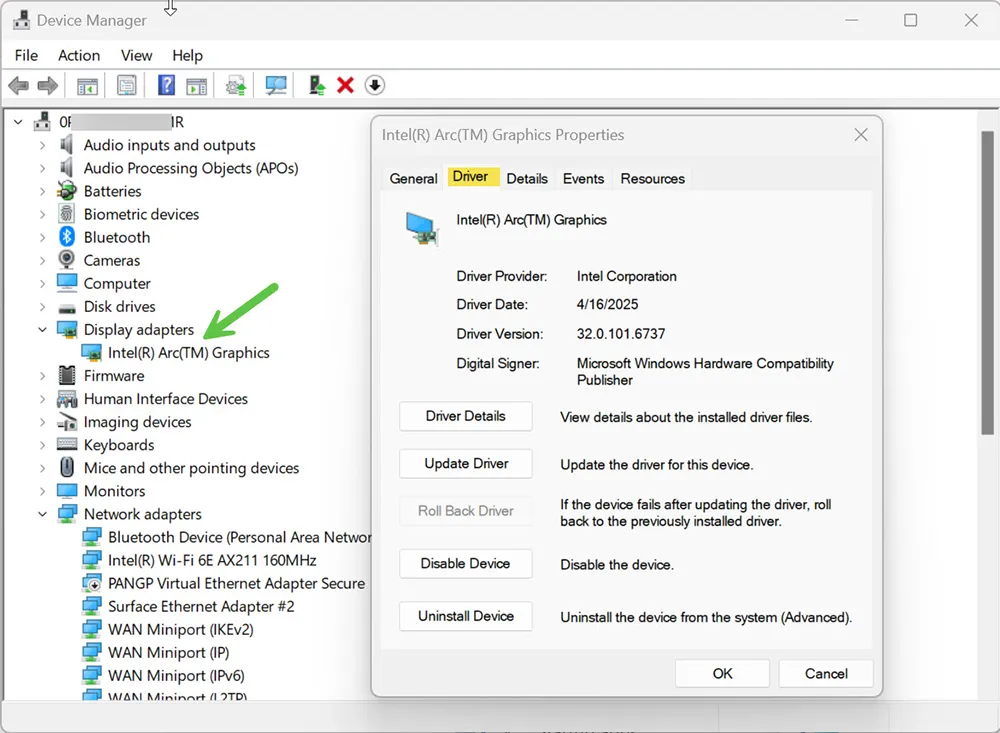The height and width of the screenshot is (733, 1000).
Task: Open the Action menu
Action: pyautogui.click(x=79, y=55)
